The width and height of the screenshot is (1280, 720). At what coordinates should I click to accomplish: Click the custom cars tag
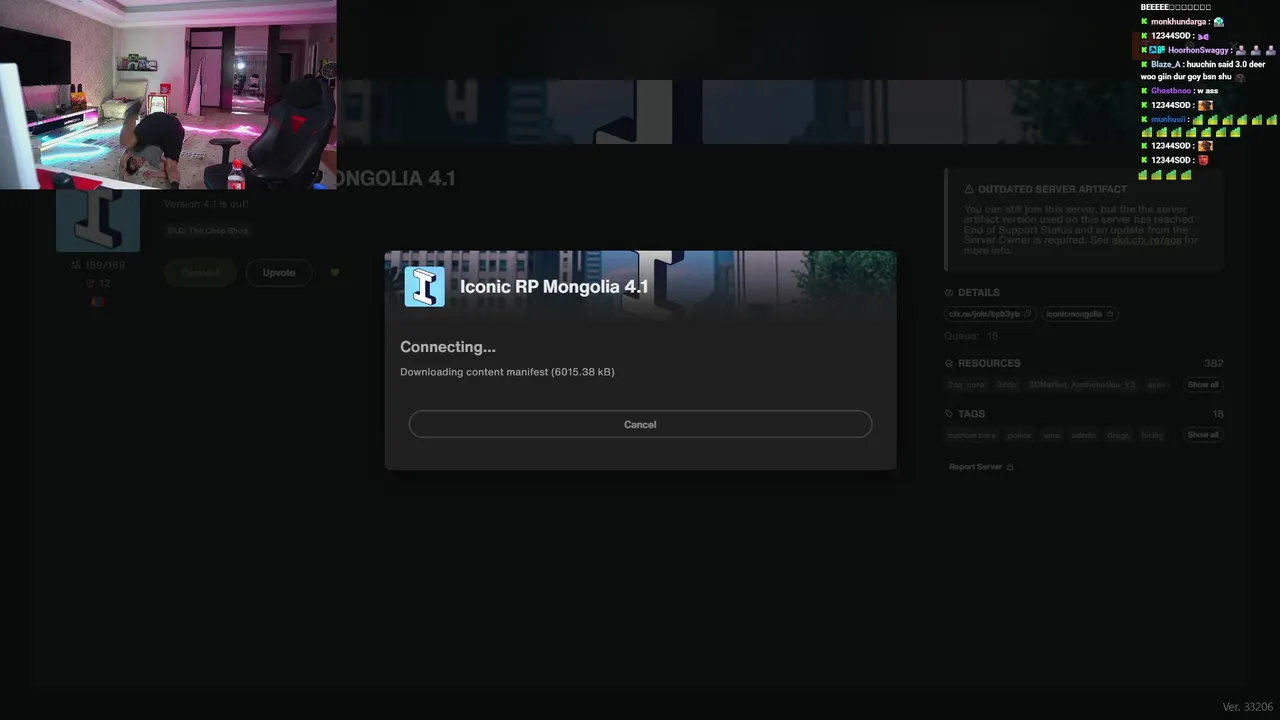coord(972,435)
